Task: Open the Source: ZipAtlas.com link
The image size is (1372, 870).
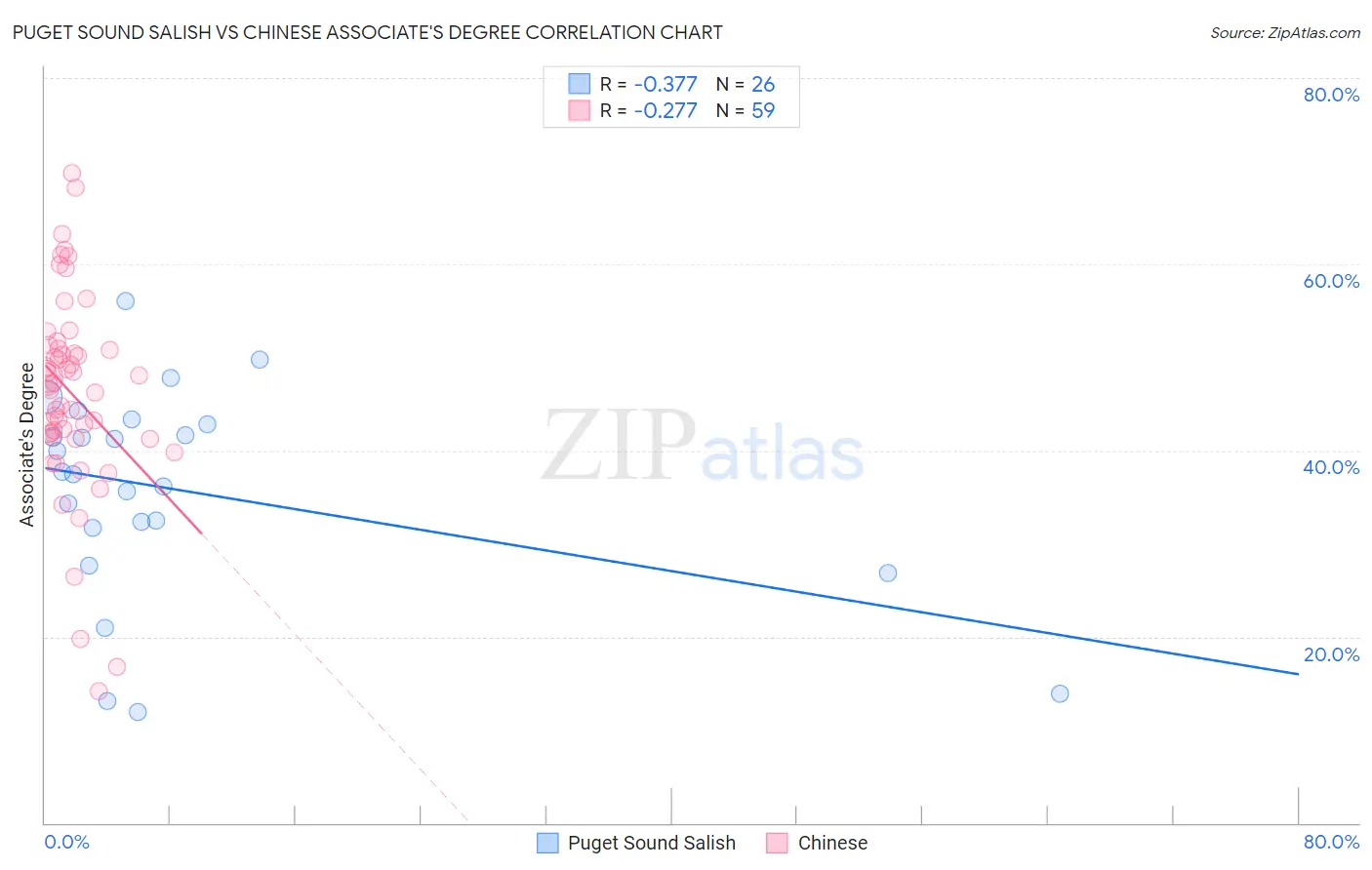Action: (1285, 32)
